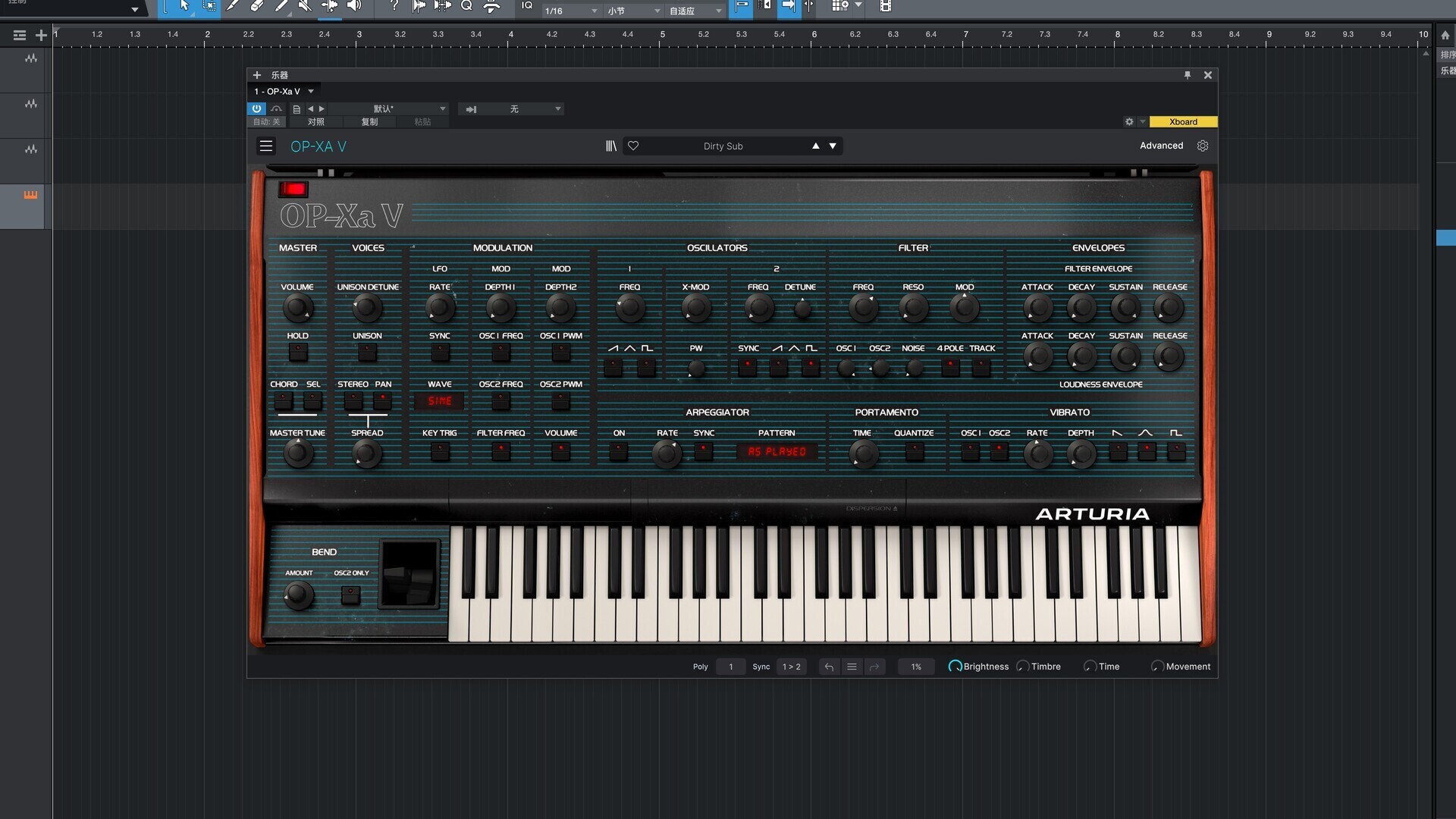Click the 自动: 关 automation button
Screen dimensions: 1456x819
tap(267, 121)
